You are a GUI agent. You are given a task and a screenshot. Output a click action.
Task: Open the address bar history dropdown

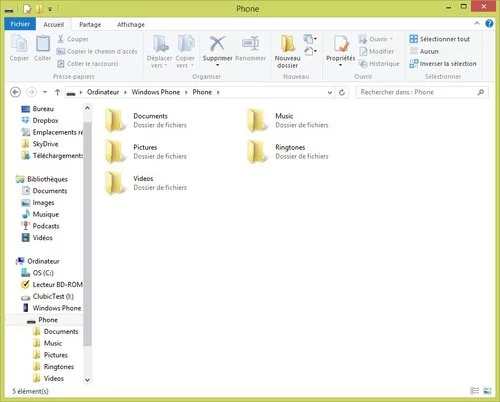(330, 92)
